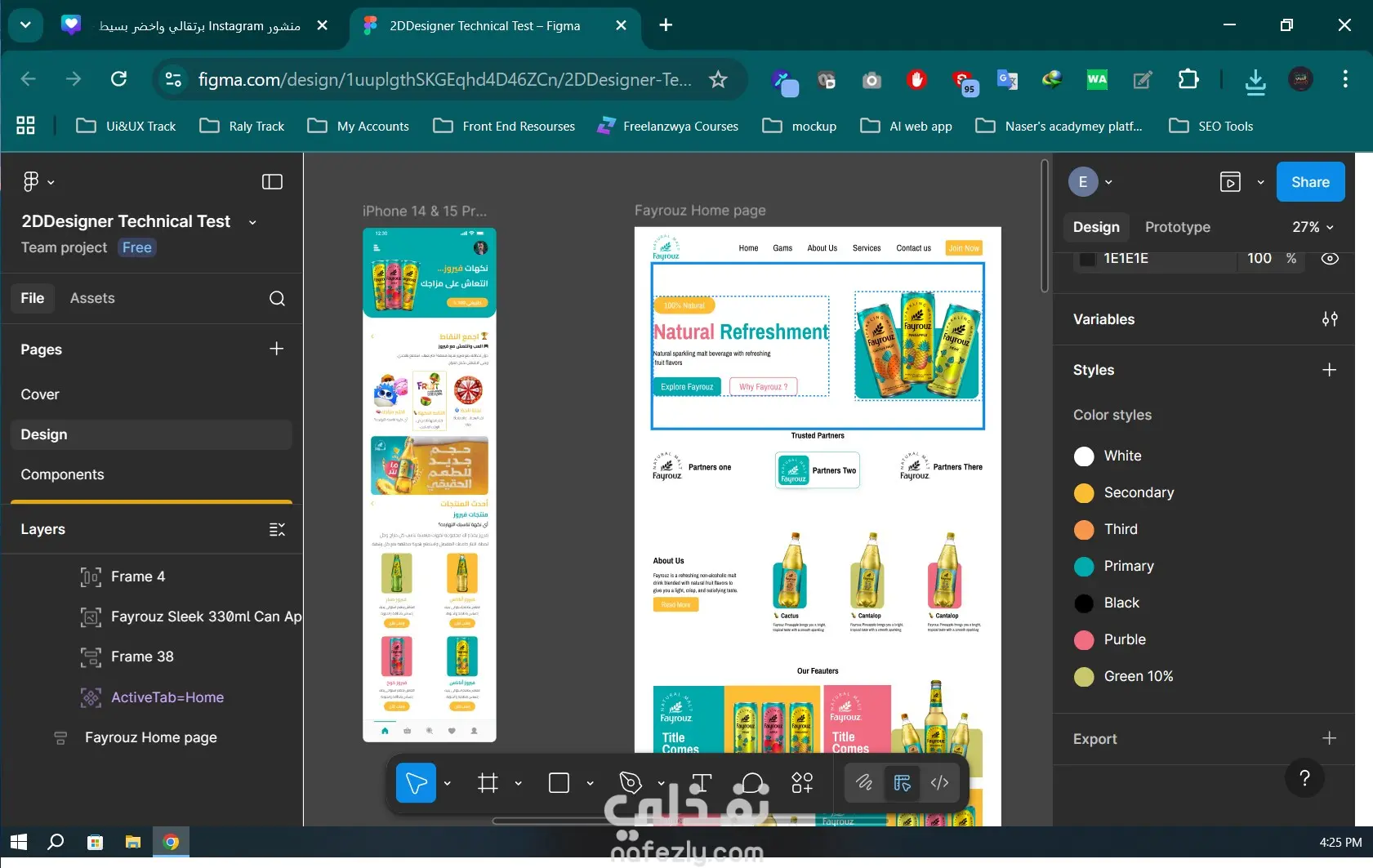Add a new style with plus icon
This screenshot has width=1373, height=868.
tap(1330, 370)
